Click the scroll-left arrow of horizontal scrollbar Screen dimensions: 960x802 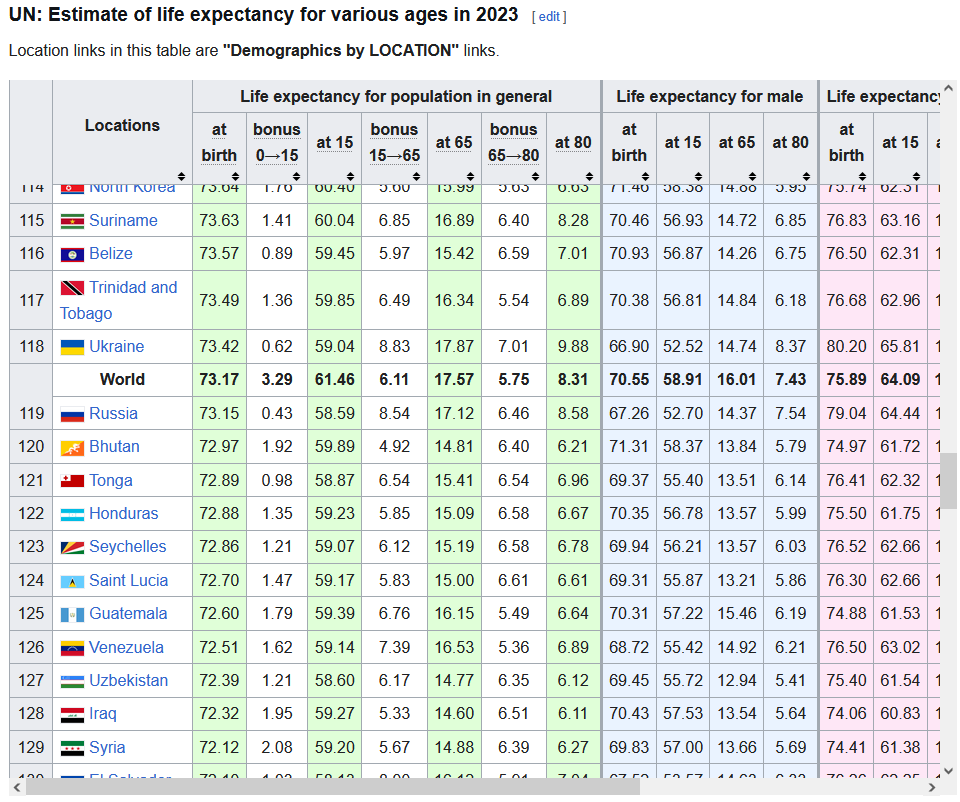(17, 787)
